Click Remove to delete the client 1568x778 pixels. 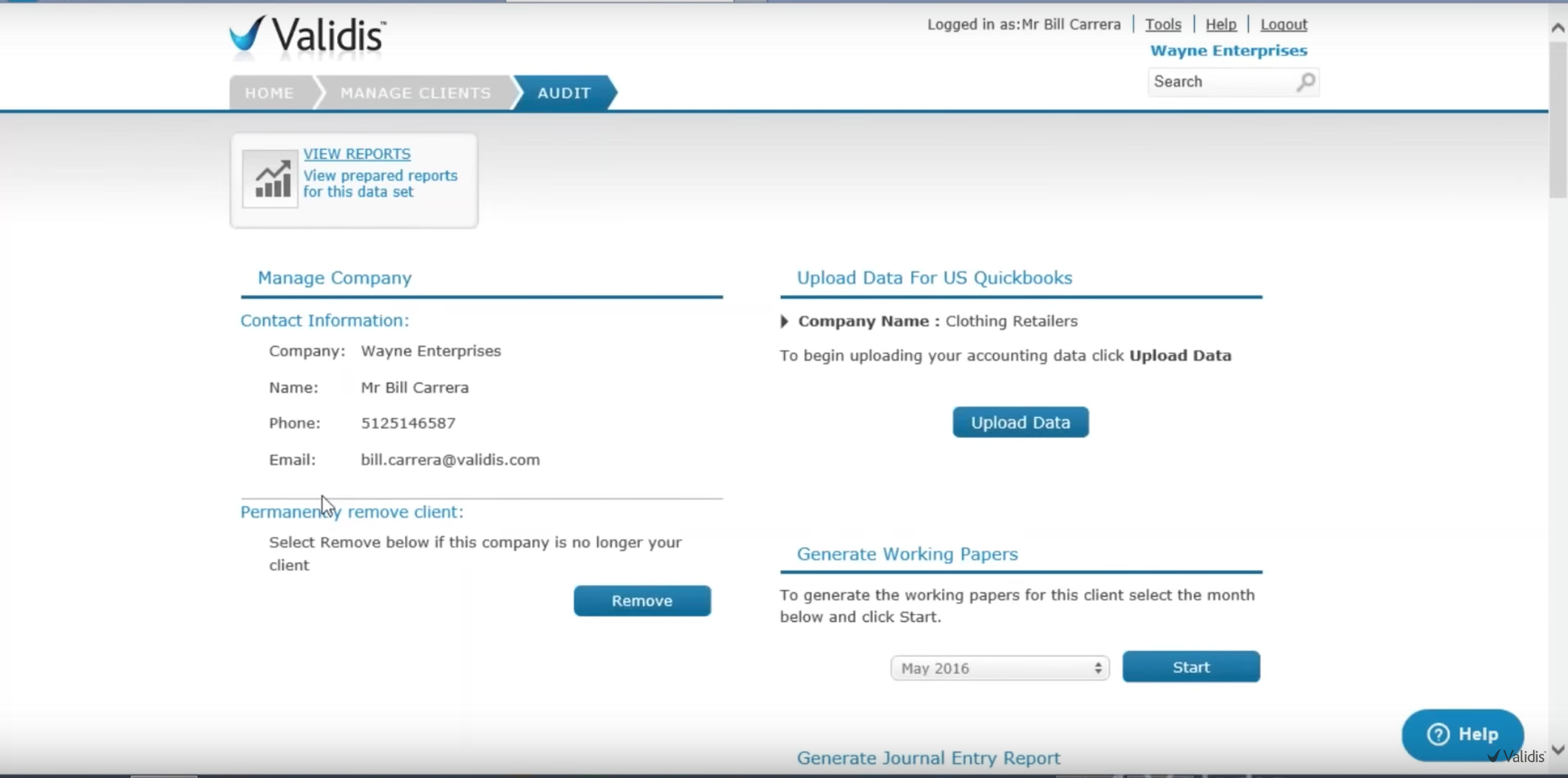click(x=642, y=600)
